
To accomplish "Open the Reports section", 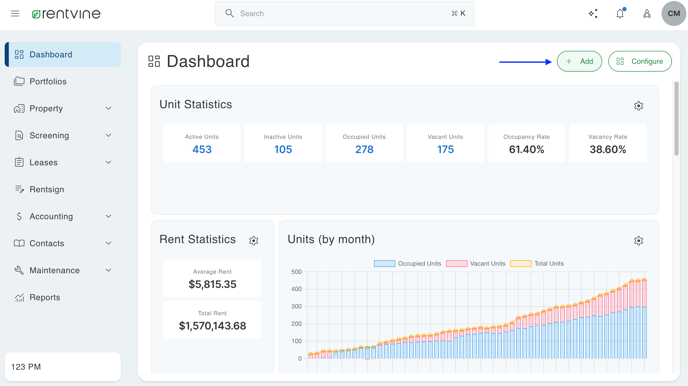I will click(63, 297).
